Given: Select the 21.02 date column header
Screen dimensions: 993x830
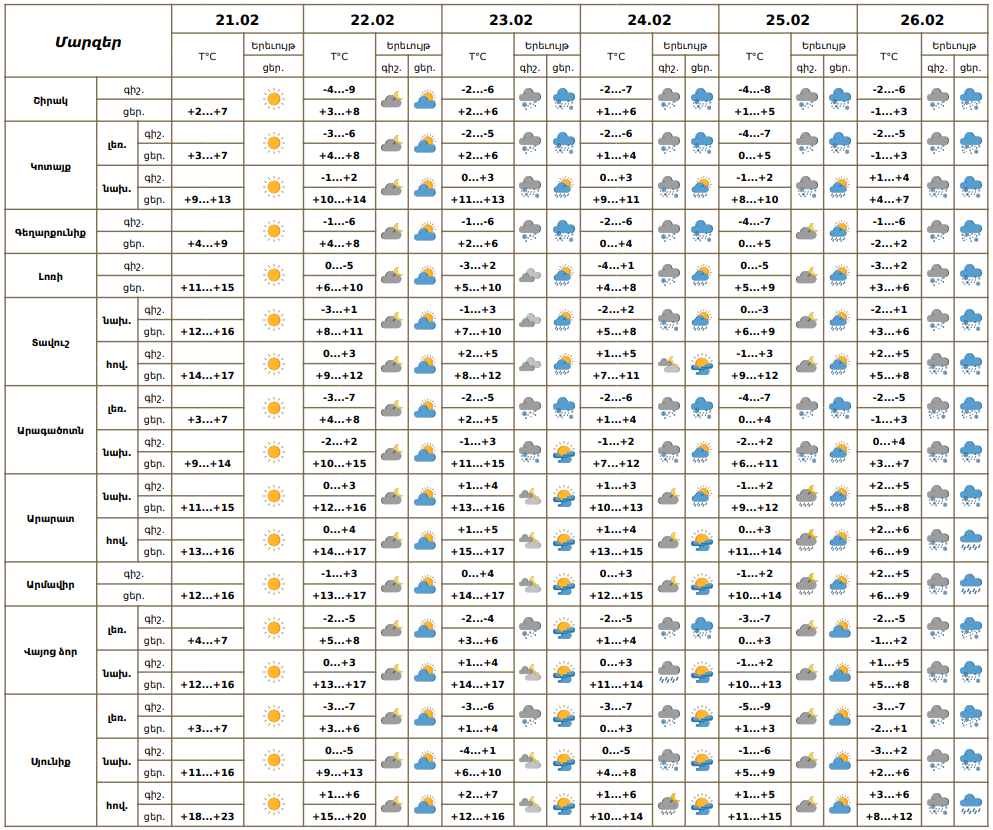Looking at the screenshot, I should pos(237,20).
